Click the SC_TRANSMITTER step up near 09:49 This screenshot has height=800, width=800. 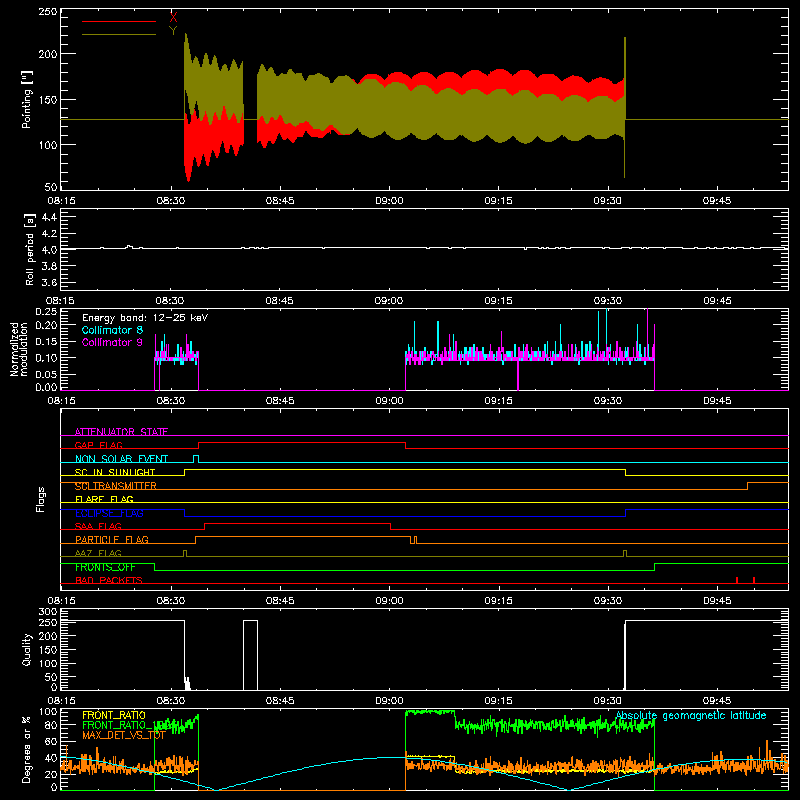point(748,486)
